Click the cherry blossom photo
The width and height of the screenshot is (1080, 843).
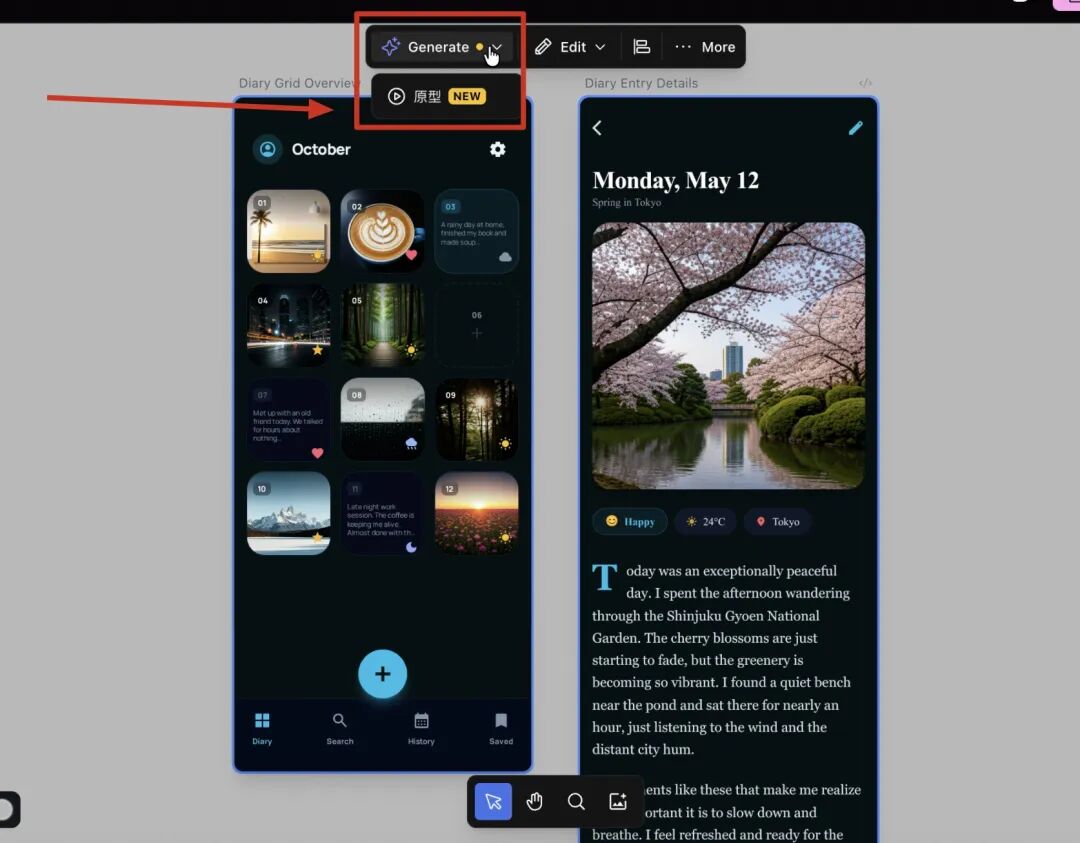coord(728,355)
